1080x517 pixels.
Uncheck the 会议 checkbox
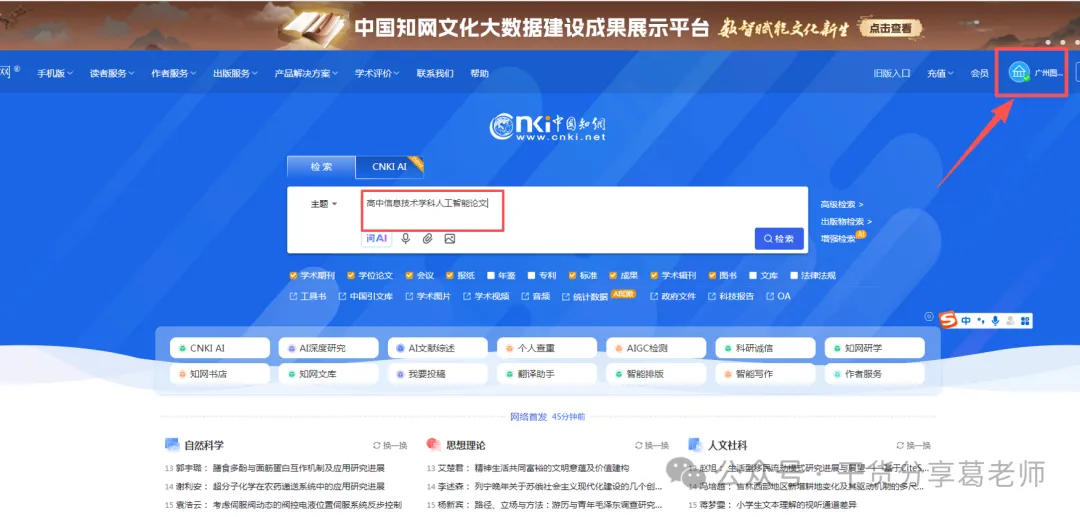409,275
